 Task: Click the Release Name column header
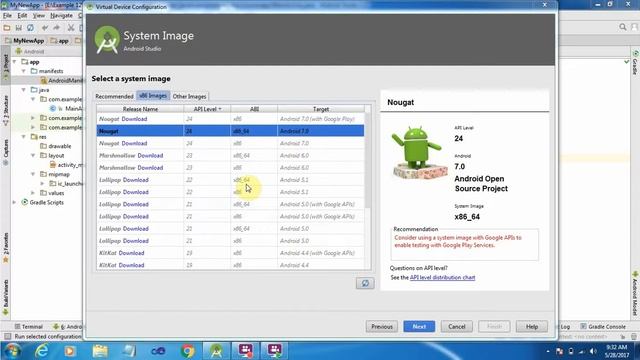[x=140, y=109]
